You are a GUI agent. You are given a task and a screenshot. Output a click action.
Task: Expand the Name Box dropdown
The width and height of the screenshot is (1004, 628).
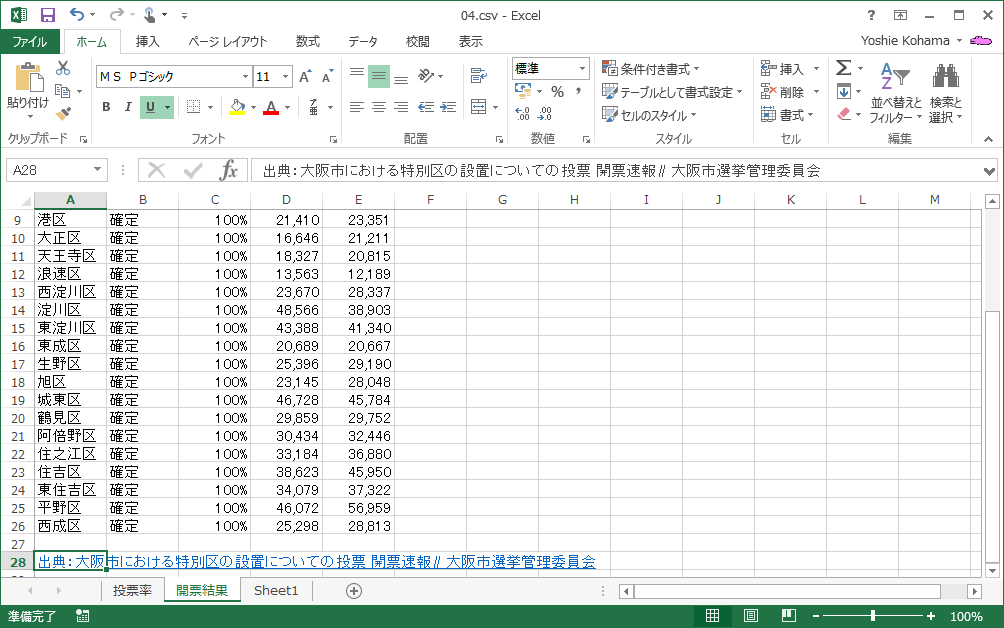(x=97, y=170)
